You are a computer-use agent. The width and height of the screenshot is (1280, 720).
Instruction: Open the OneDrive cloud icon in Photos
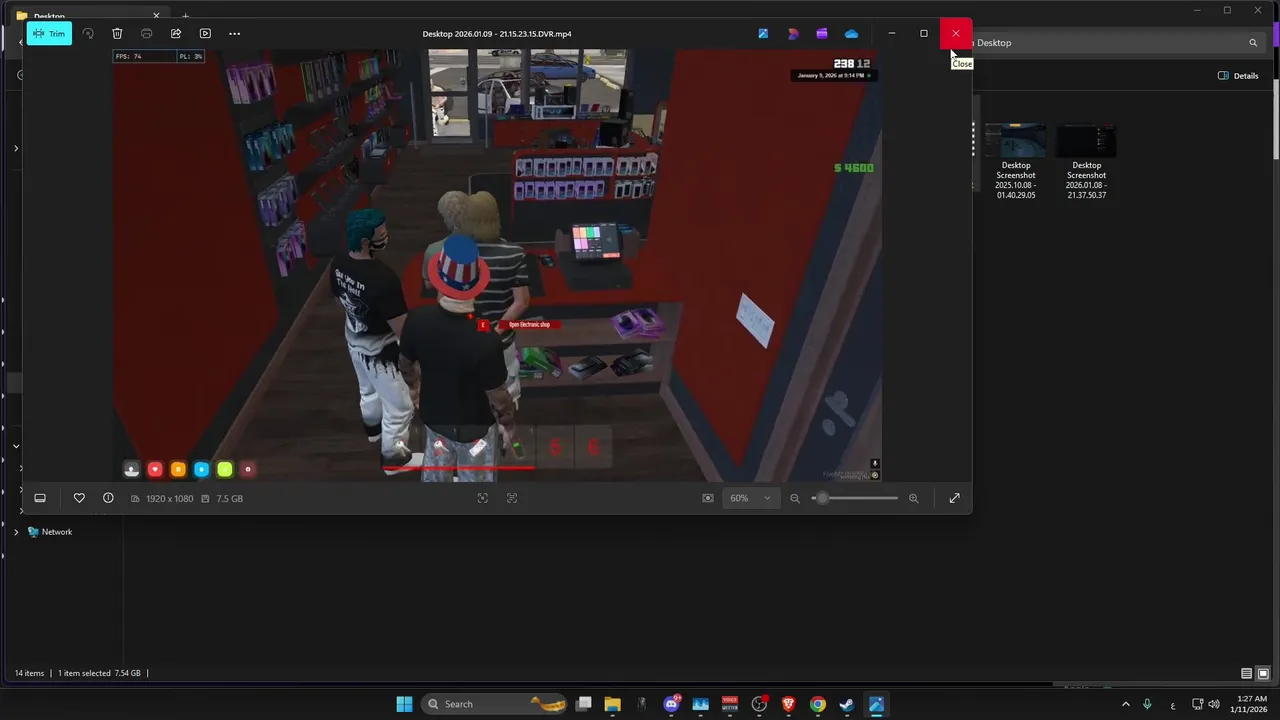pyautogui.click(x=851, y=33)
